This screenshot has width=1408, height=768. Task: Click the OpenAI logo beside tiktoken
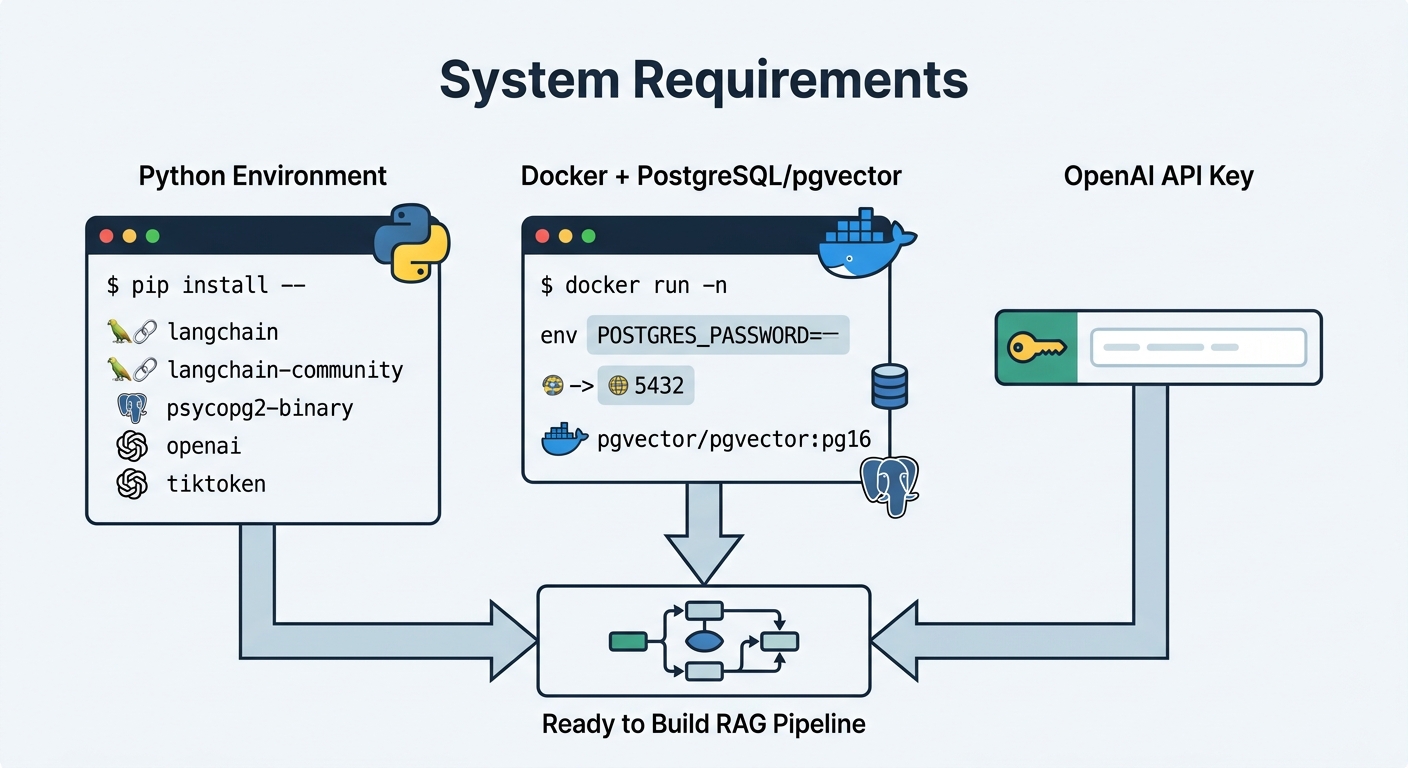[x=132, y=484]
